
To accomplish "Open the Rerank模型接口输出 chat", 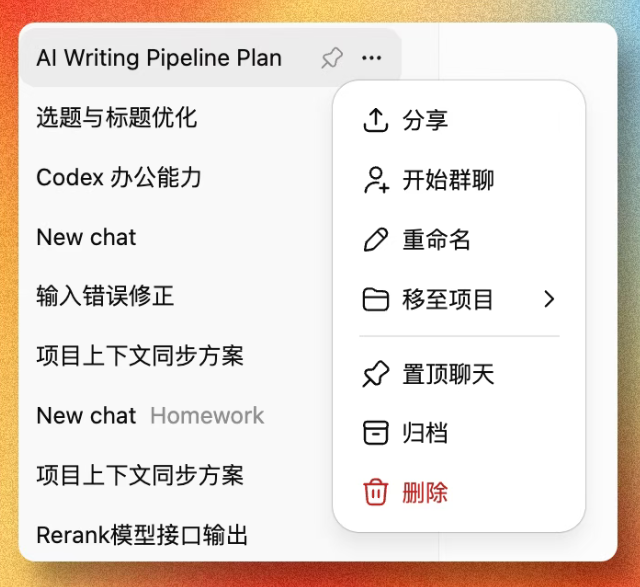I will tap(142, 535).
